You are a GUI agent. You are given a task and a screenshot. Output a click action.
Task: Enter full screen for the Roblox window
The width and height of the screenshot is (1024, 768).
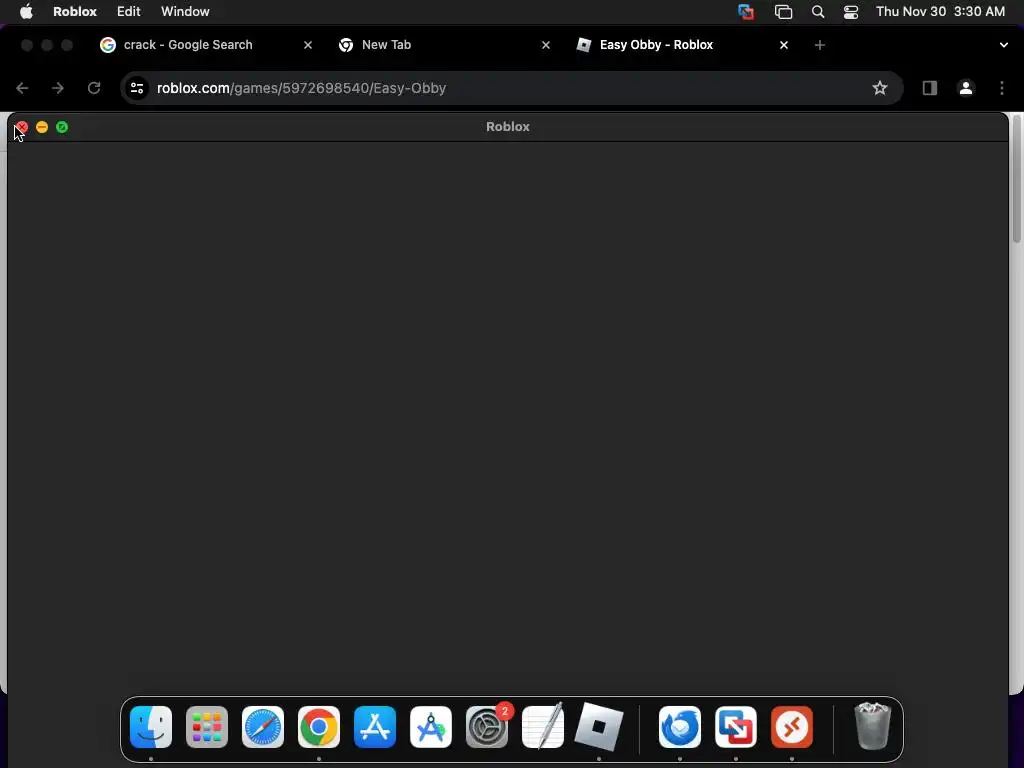[62, 127]
